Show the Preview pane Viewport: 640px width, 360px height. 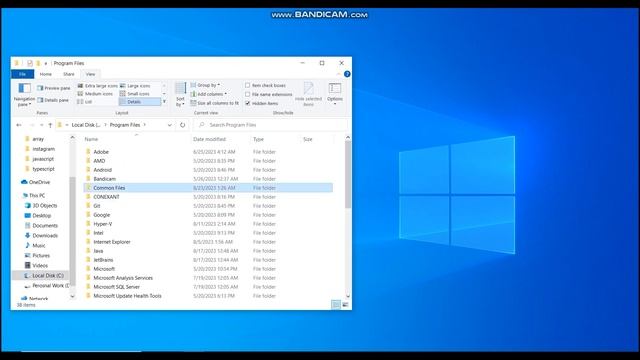click(x=53, y=88)
